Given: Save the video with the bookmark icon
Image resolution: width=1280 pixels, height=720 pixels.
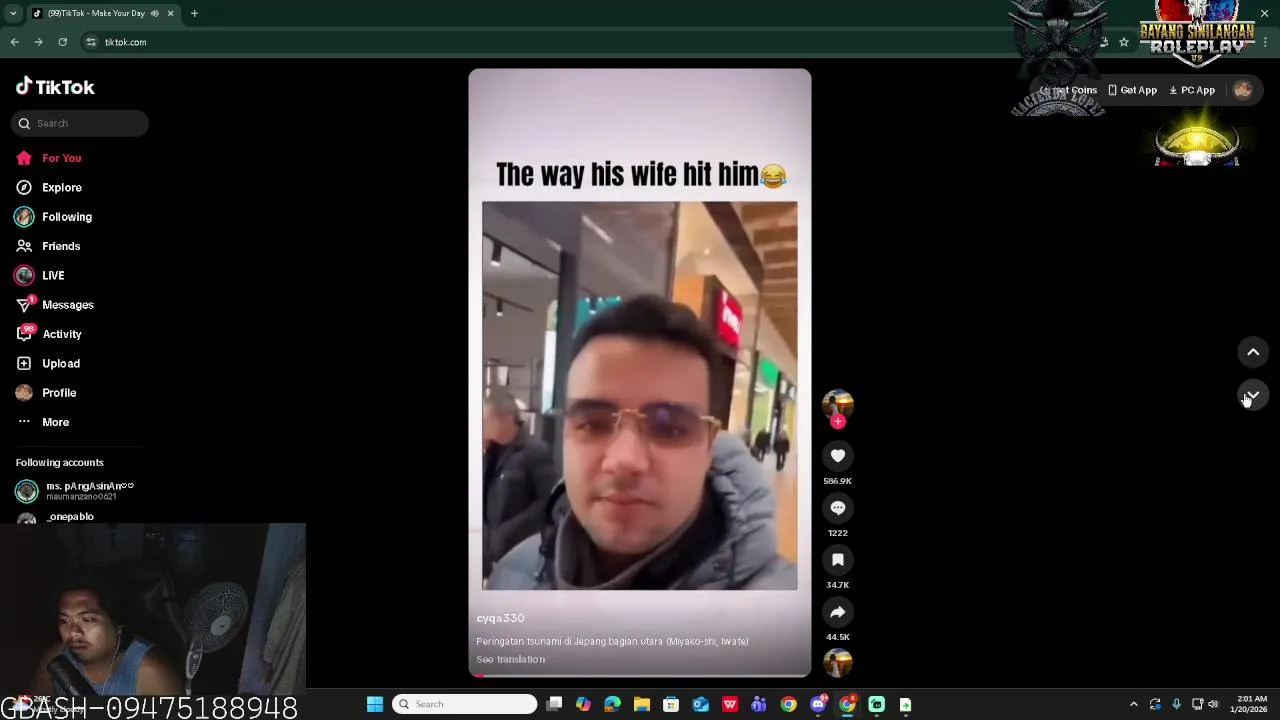Looking at the screenshot, I should pos(838,560).
